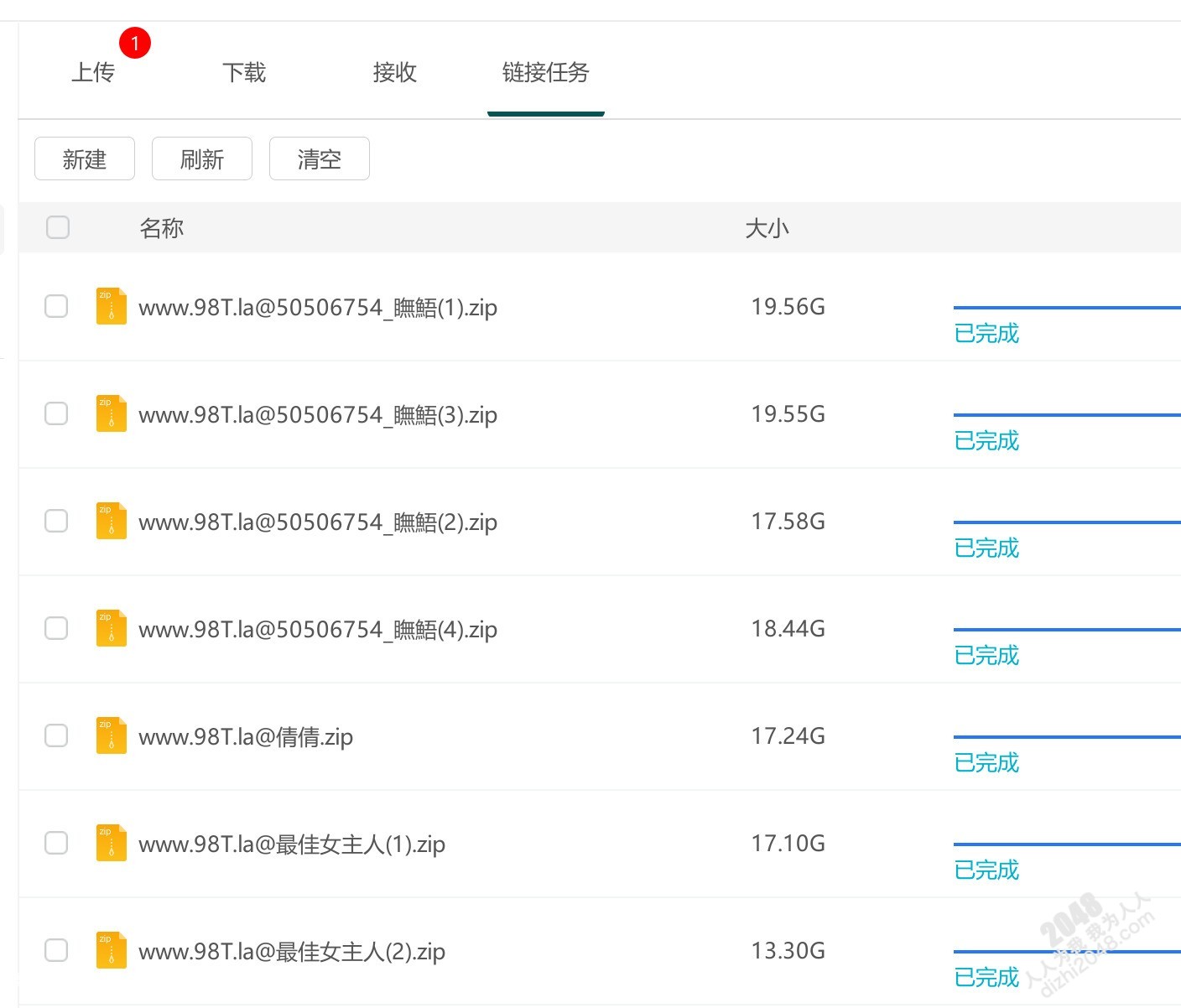Click the 刷新 button

point(202,158)
